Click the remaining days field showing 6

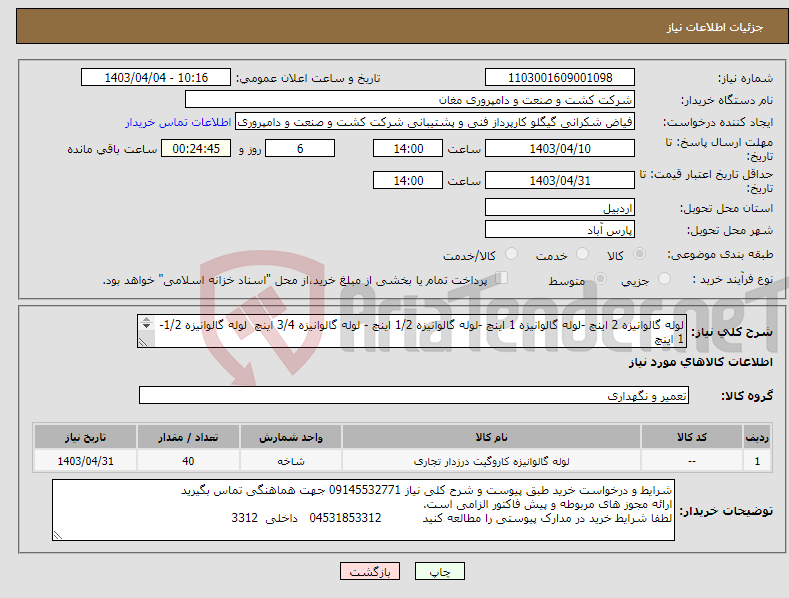click(x=300, y=148)
